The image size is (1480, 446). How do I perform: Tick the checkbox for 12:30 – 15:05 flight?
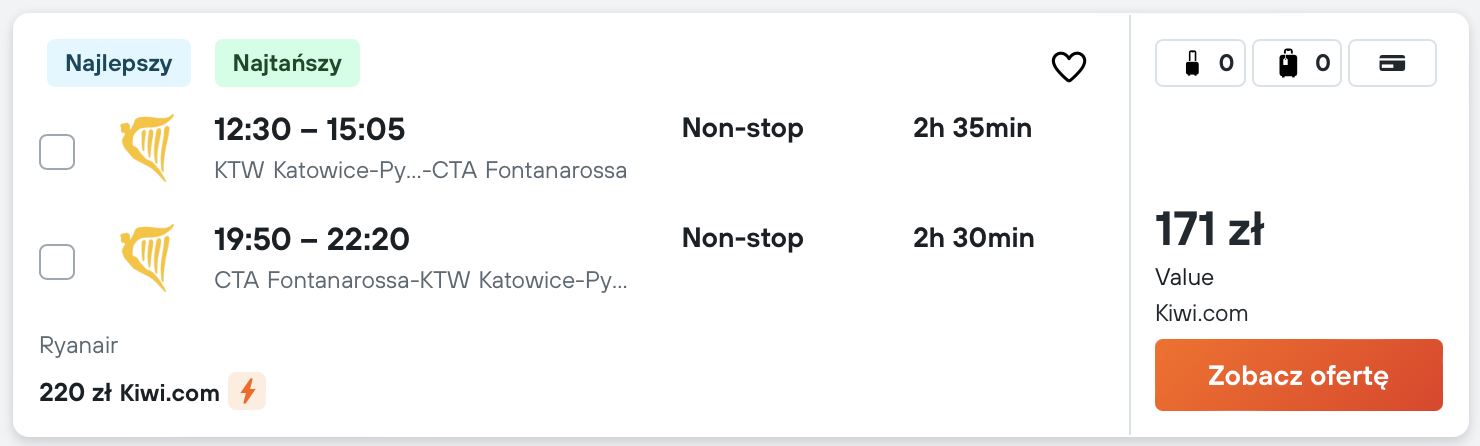[x=57, y=152]
